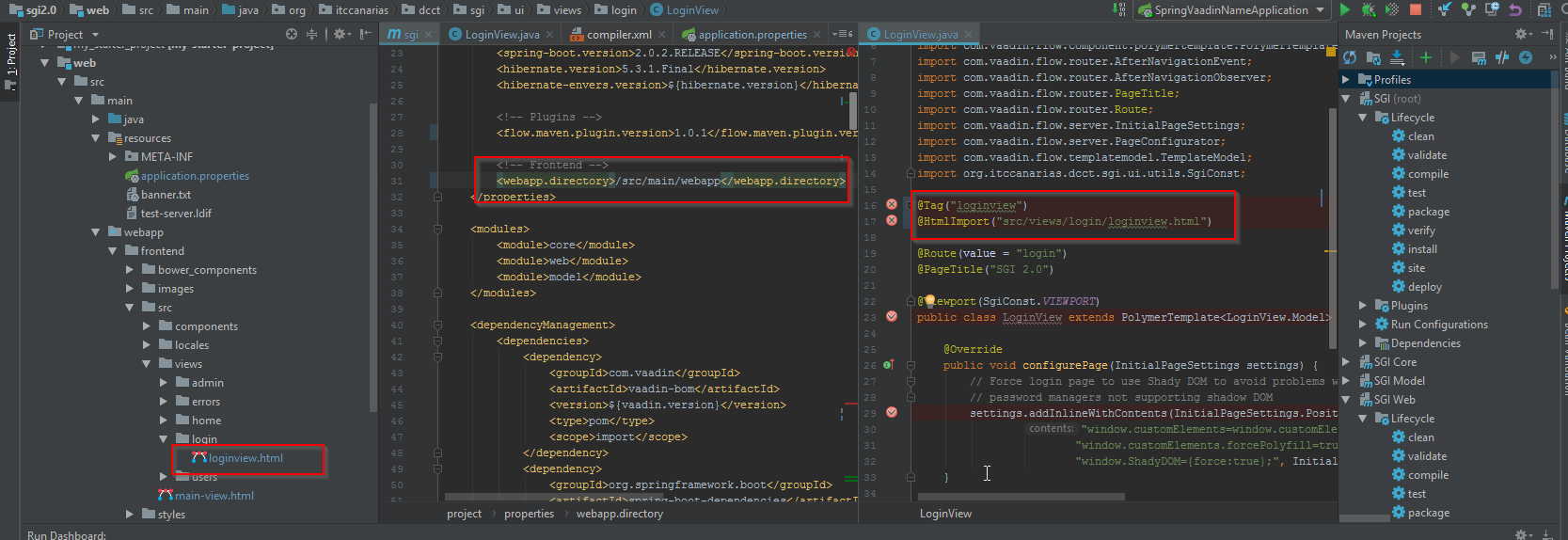The width and height of the screenshot is (1568, 540).
Task: Run SpringVaadinNameApplication with the green Run icon
Action: pyautogui.click(x=1345, y=9)
